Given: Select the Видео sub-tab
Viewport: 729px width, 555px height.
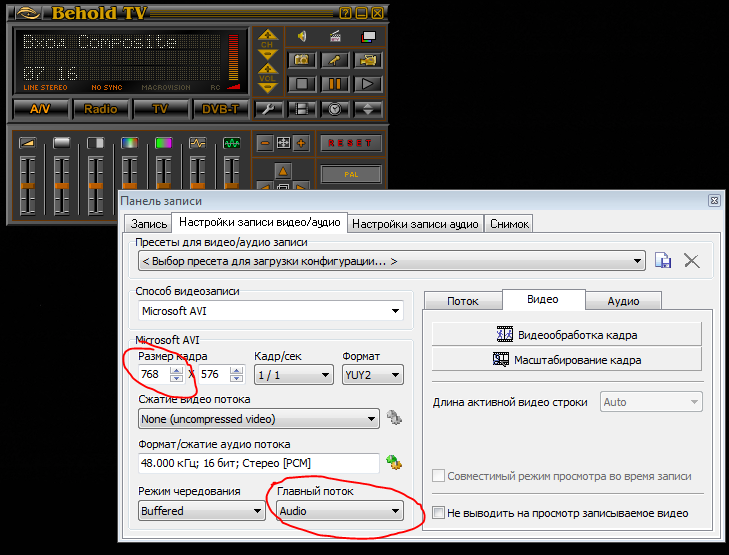Looking at the screenshot, I should (543, 300).
